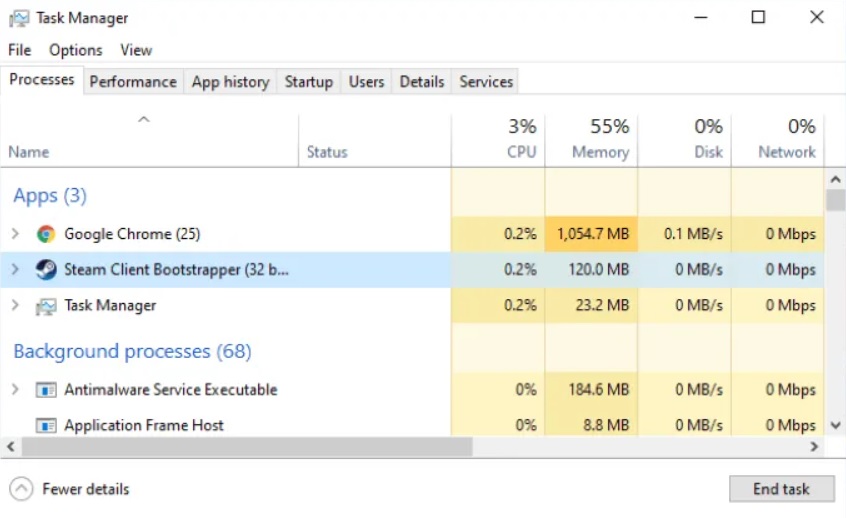The image size is (846, 518).
Task: Open the Options menu
Action: point(75,50)
